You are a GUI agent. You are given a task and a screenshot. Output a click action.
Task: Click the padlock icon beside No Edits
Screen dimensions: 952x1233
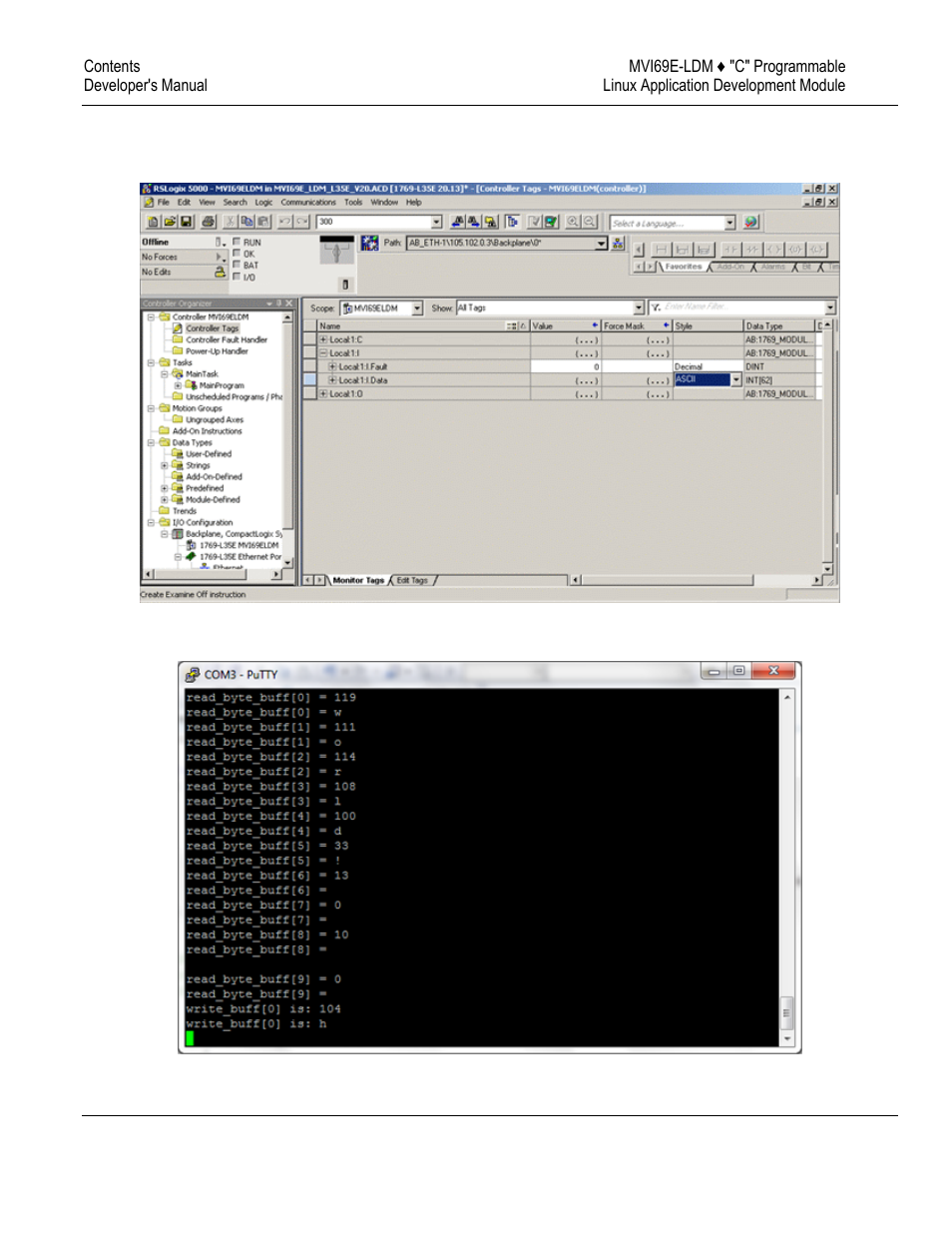[220, 272]
